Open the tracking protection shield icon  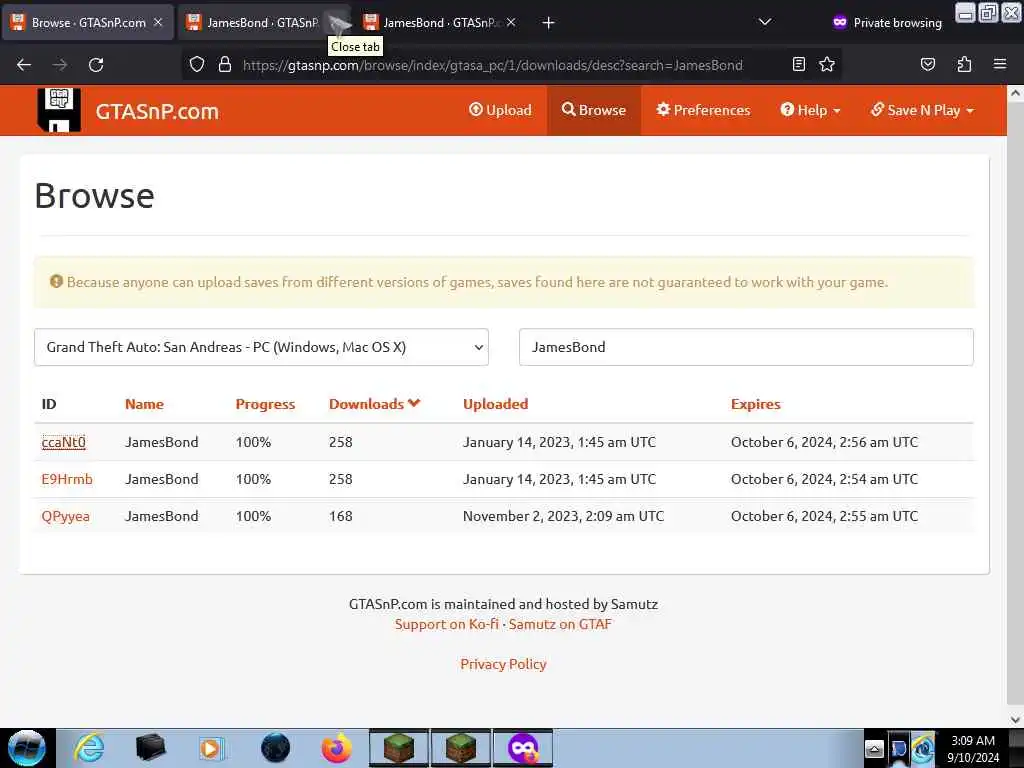click(x=197, y=65)
